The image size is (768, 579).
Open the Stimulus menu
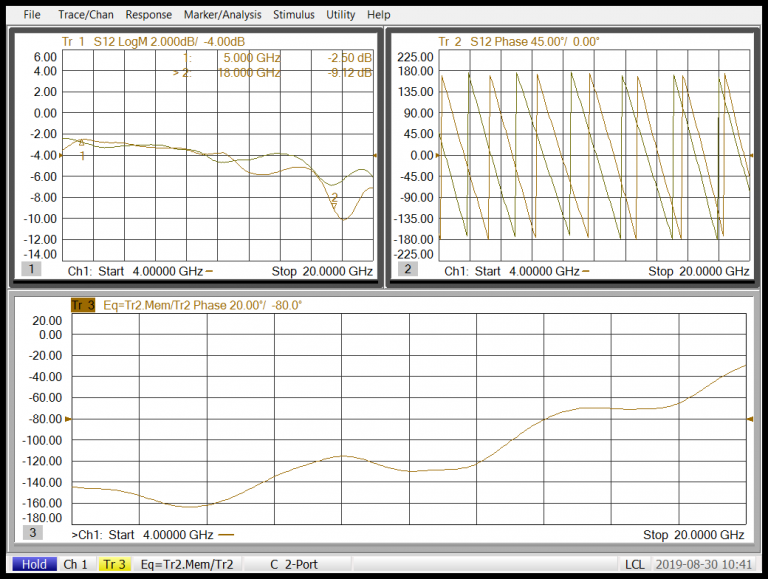pyautogui.click(x=293, y=15)
